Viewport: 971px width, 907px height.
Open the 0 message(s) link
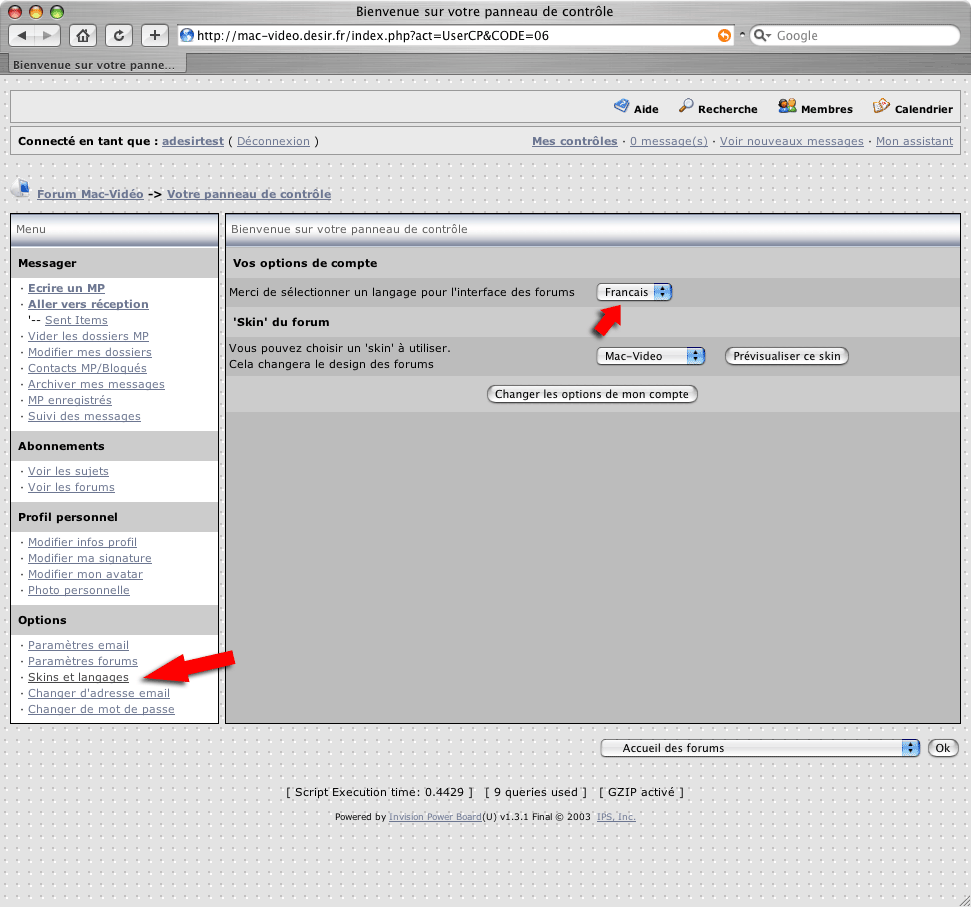click(x=669, y=141)
